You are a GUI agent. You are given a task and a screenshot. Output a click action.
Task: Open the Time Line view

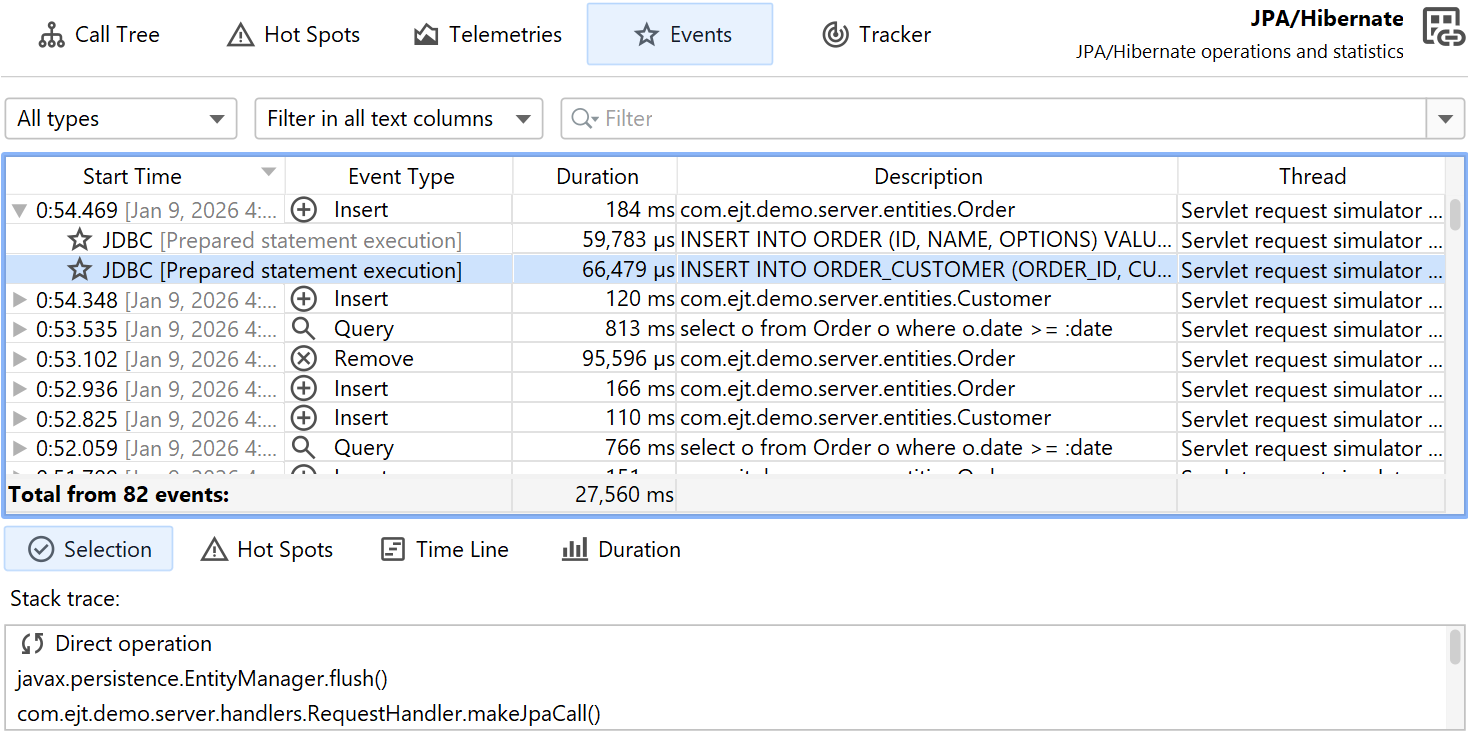445,549
